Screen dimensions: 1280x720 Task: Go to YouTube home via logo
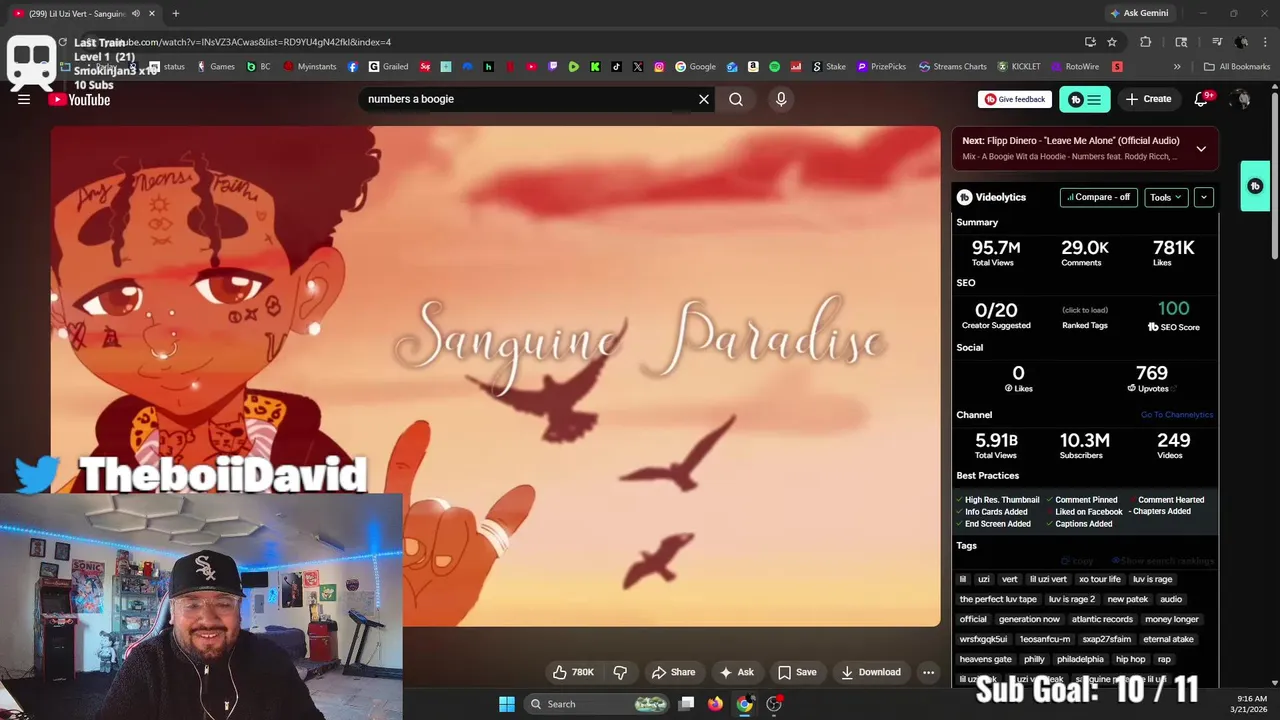tap(80, 99)
